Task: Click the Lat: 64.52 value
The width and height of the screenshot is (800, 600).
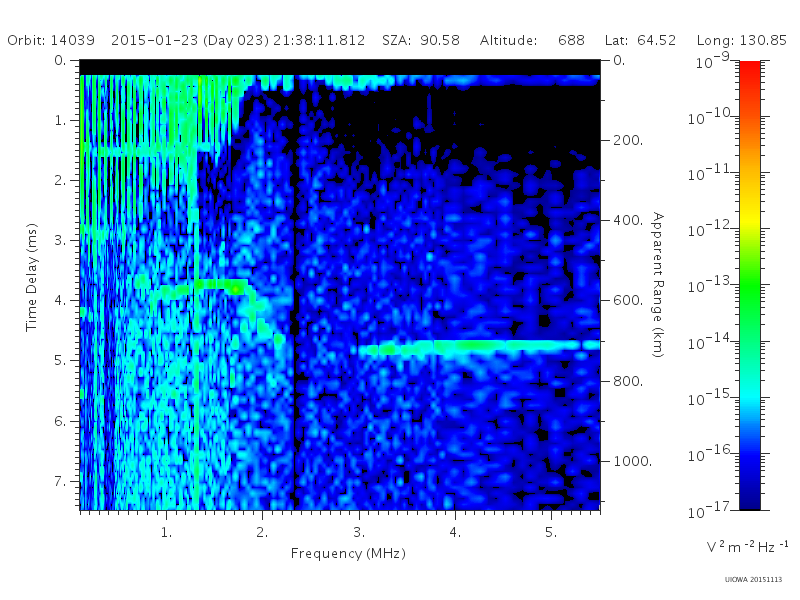Action: point(640,40)
